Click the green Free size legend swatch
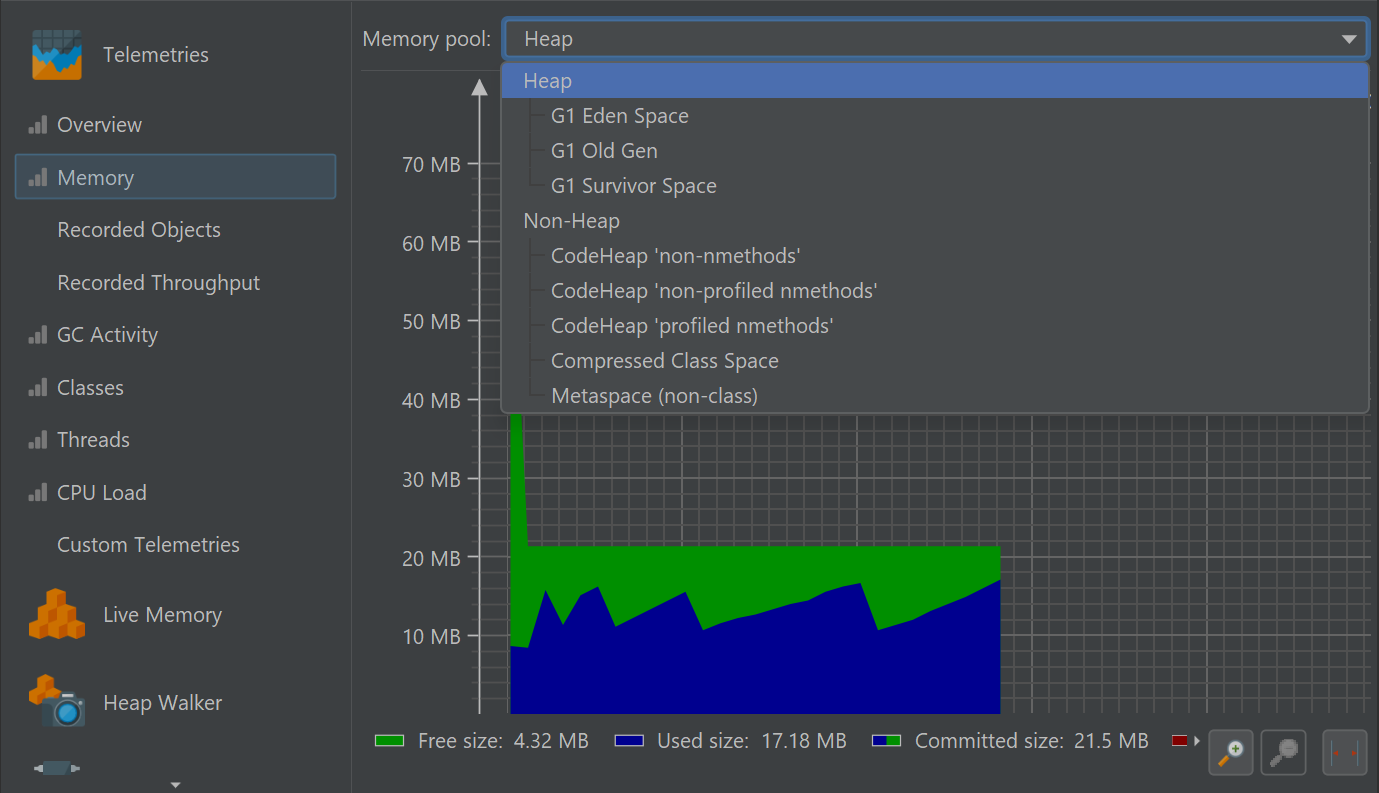Viewport: 1379px width, 793px height. click(x=389, y=741)
